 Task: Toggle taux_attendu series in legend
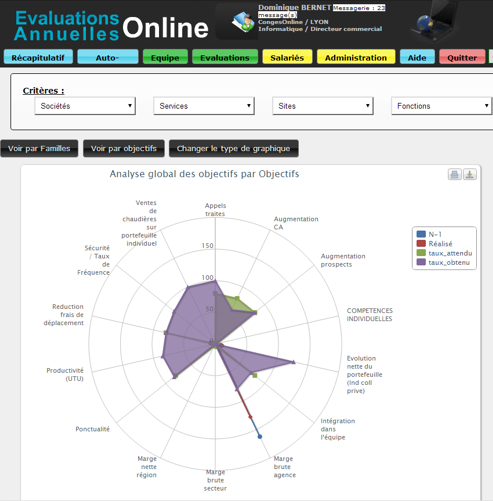[444, 253]
